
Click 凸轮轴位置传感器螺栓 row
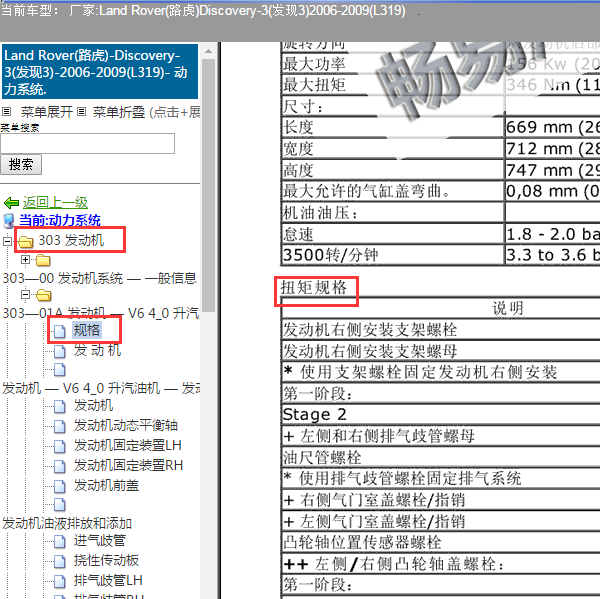(441, 542)
